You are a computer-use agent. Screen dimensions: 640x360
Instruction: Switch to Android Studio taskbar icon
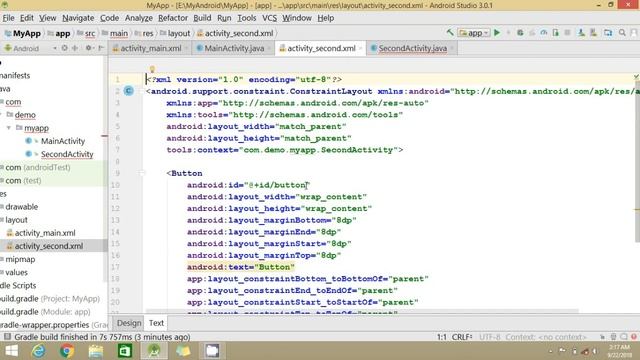click(x=154, y=351)
